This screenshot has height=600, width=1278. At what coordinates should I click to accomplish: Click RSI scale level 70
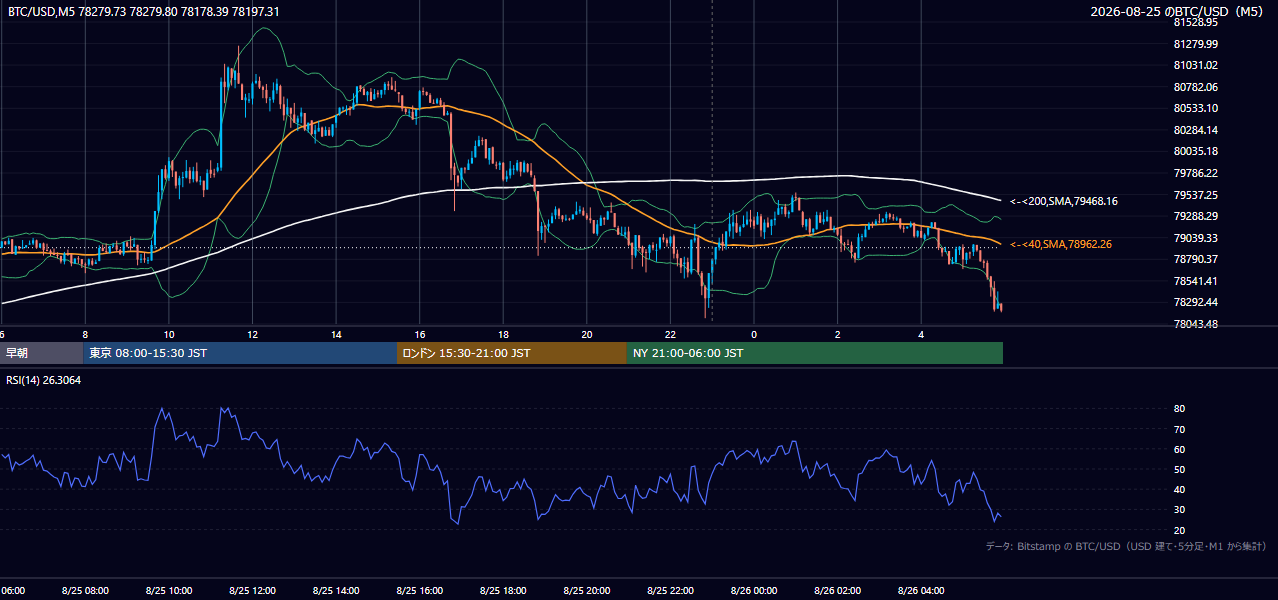click(1179, 429)
